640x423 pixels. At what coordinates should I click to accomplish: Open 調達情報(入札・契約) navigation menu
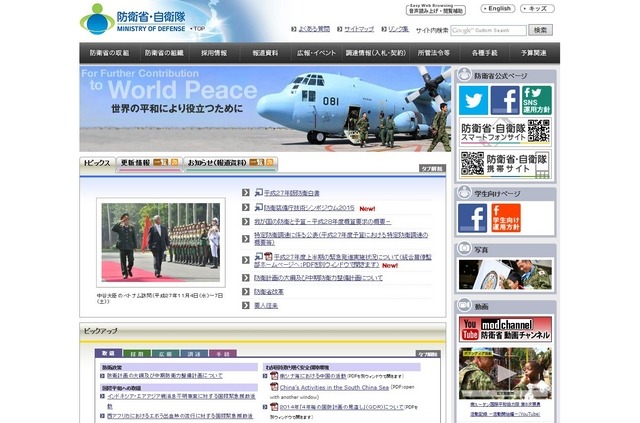[376, 53]
